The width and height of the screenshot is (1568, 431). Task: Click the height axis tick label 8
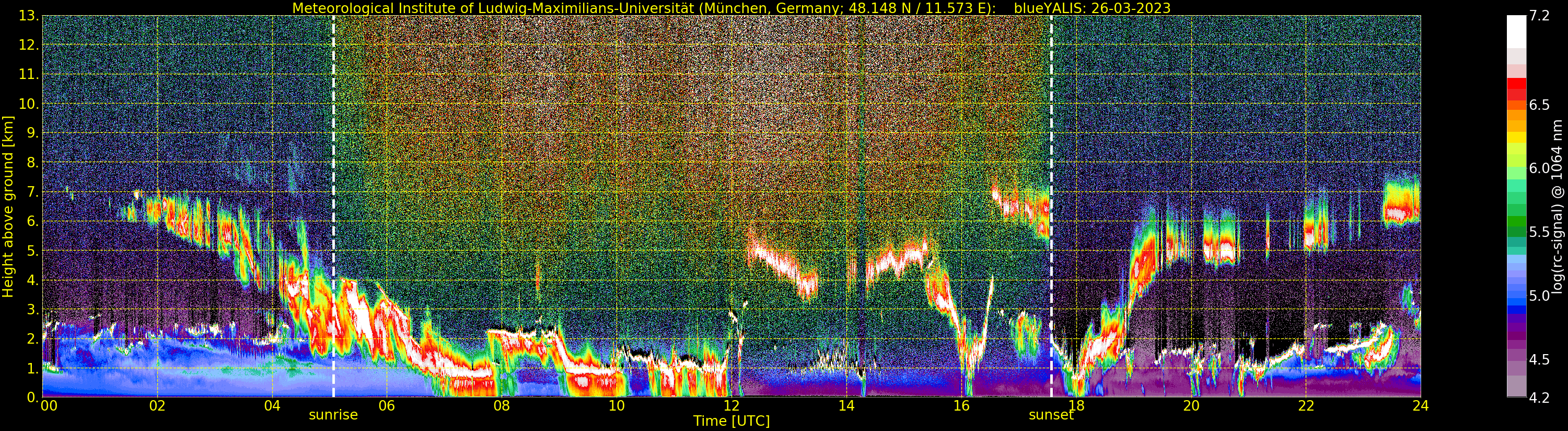33,163
